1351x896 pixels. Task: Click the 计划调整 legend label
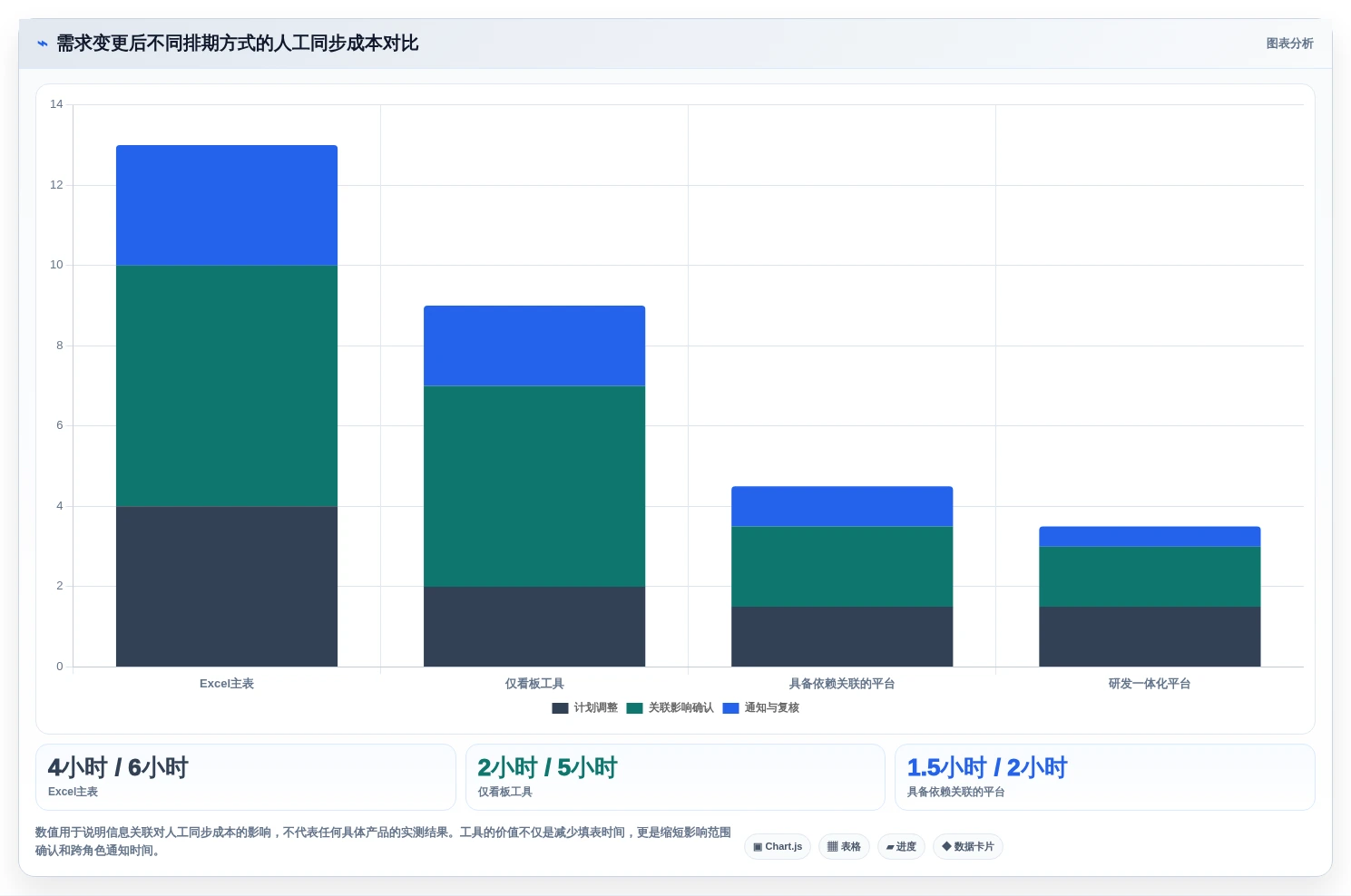point(595,708)
